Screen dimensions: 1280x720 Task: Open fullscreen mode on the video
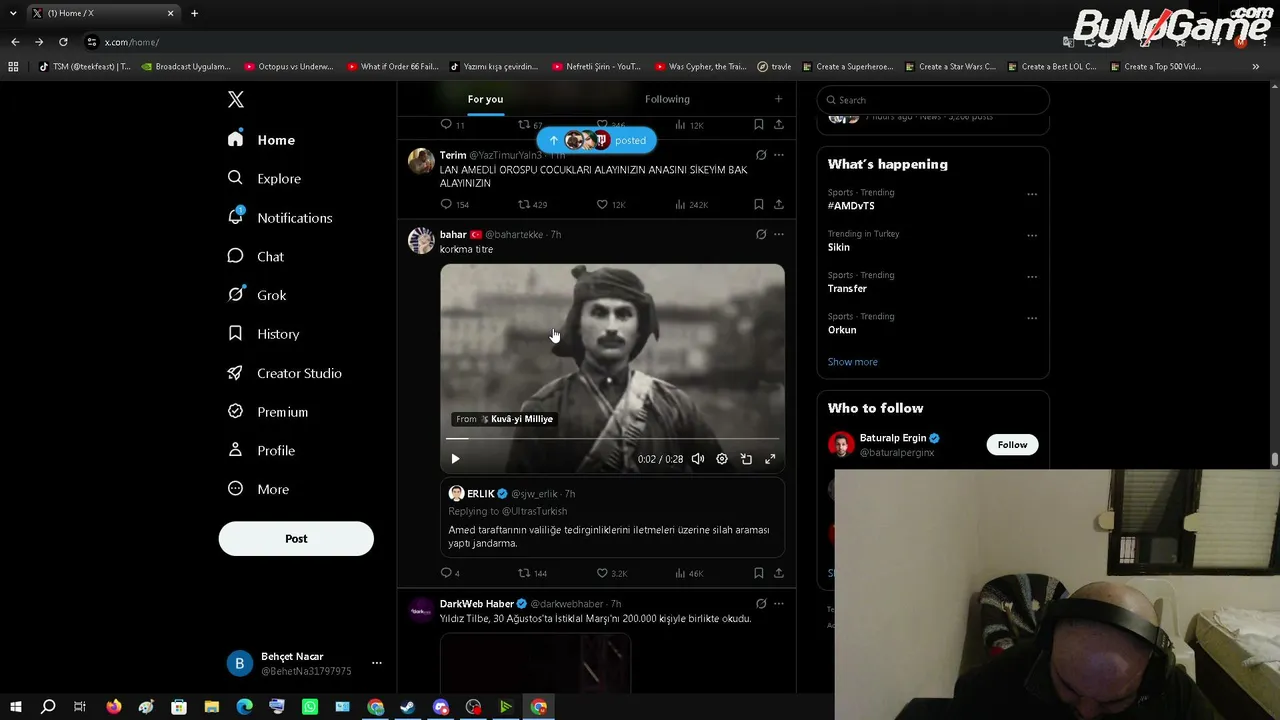pyautogui.click(x=770, y=459)
